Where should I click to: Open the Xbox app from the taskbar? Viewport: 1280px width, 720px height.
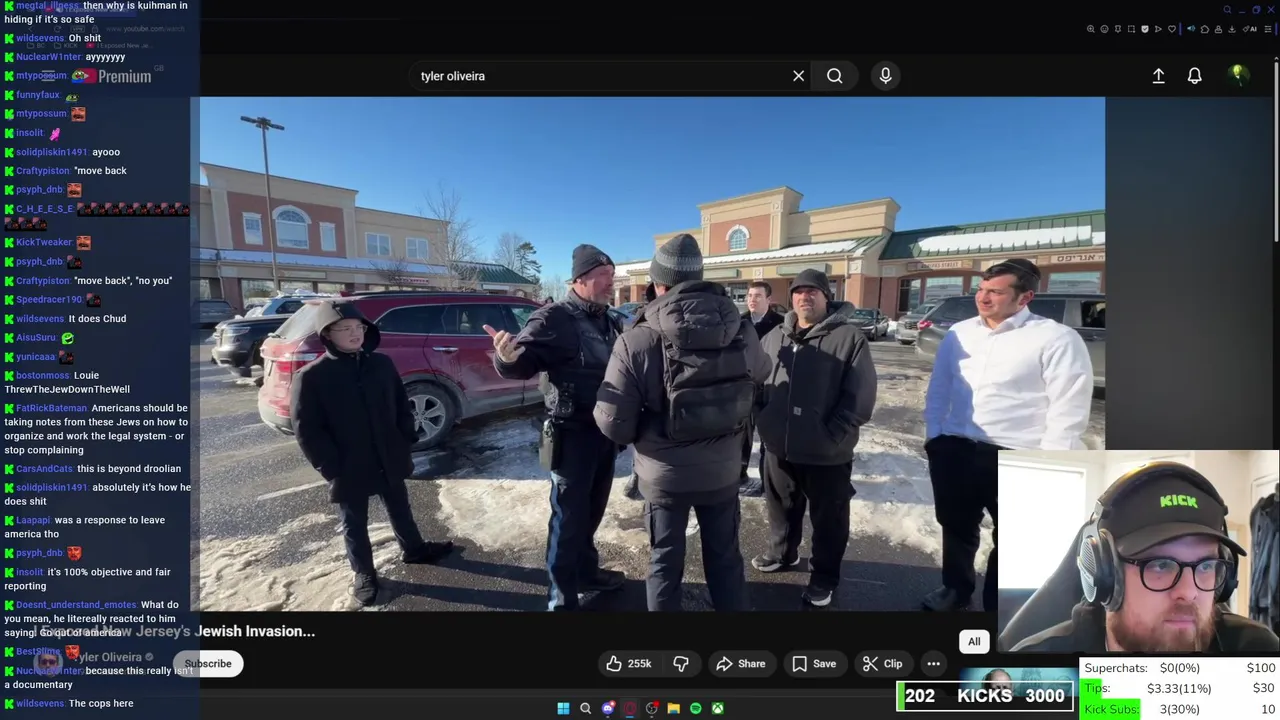tap(717, 708)
